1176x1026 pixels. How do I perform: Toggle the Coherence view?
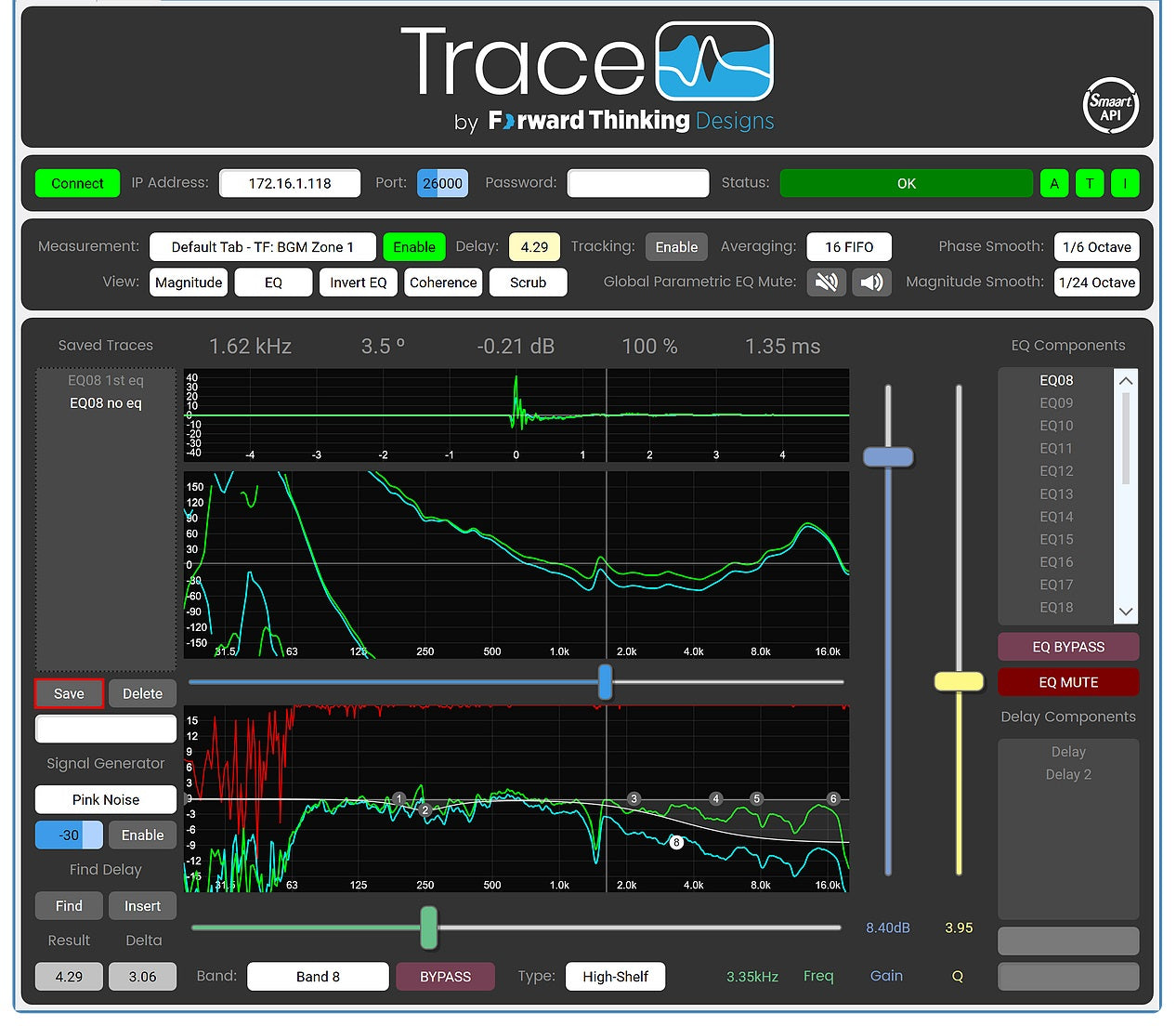pos(443,282)
